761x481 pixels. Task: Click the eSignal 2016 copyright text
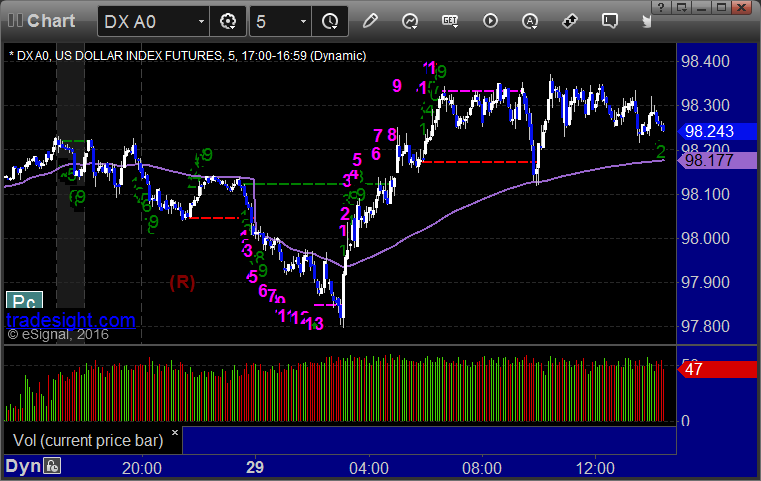tap(58, 334)
